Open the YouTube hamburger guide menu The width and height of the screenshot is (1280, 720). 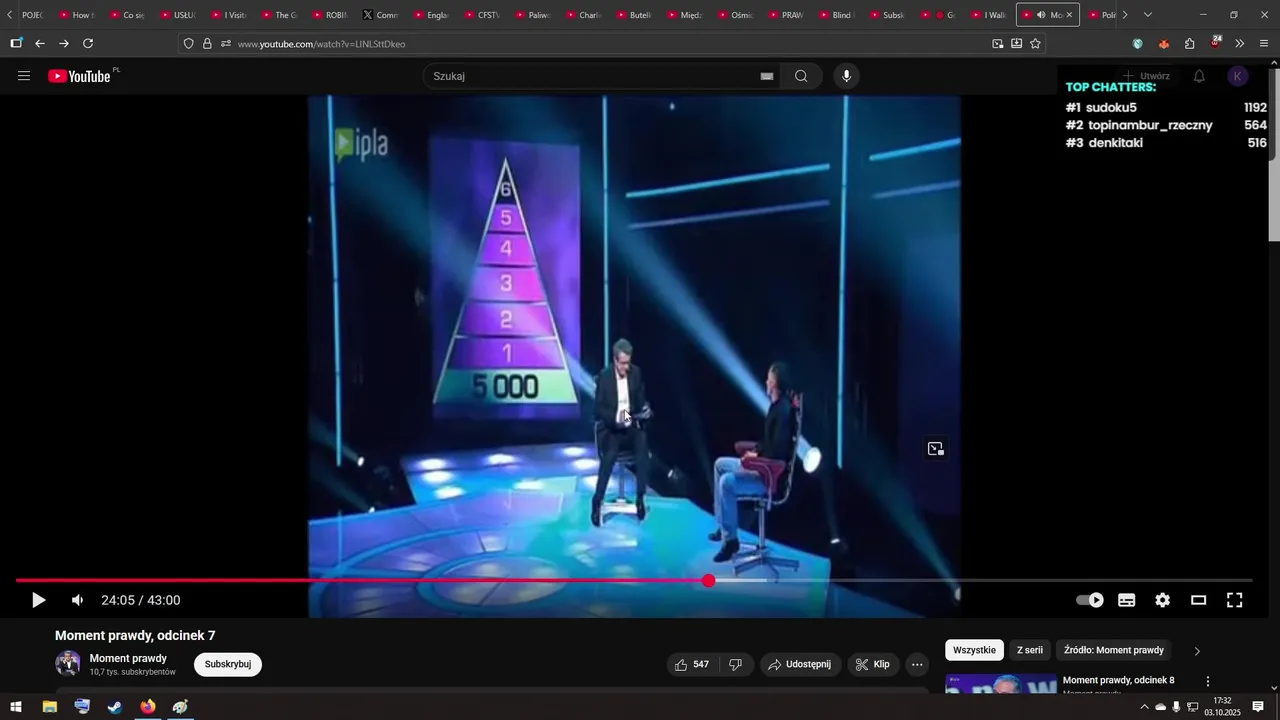(x=24, y=76)
